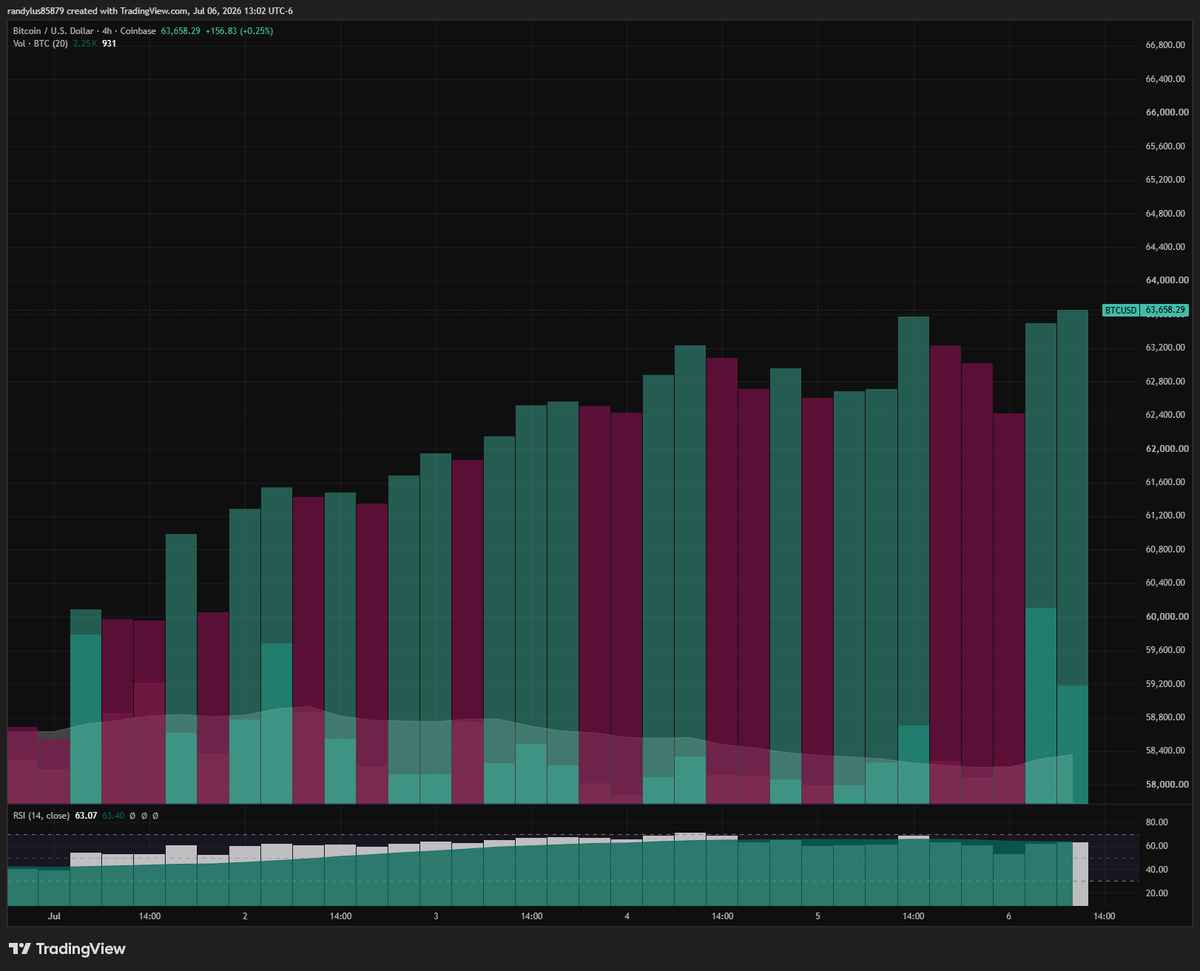The width and height of the screenshot is (1200, 971).
Task: Click the 66,800.00 price axis label
Action: pos(1165,45)
